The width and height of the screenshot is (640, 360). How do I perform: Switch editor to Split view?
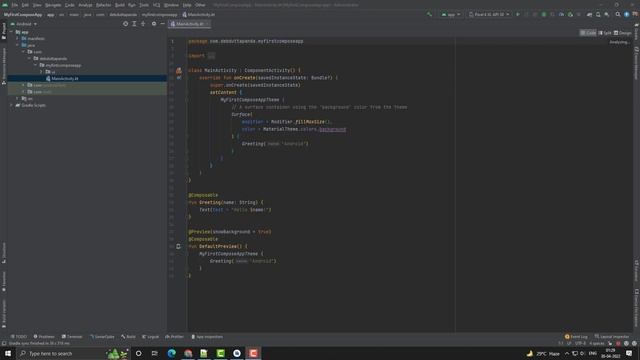[x=605, y=33]
